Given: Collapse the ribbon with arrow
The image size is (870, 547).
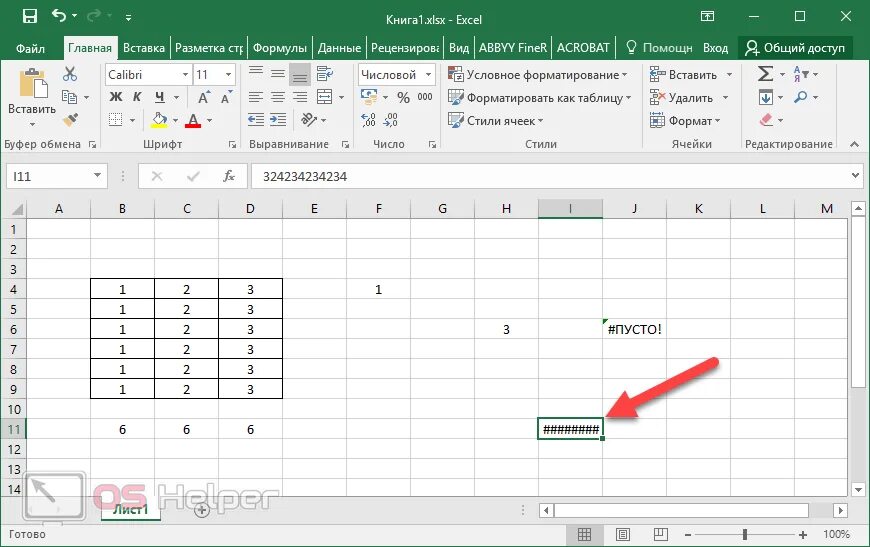Looking at the screenshot, I should [x=854, y=144].
